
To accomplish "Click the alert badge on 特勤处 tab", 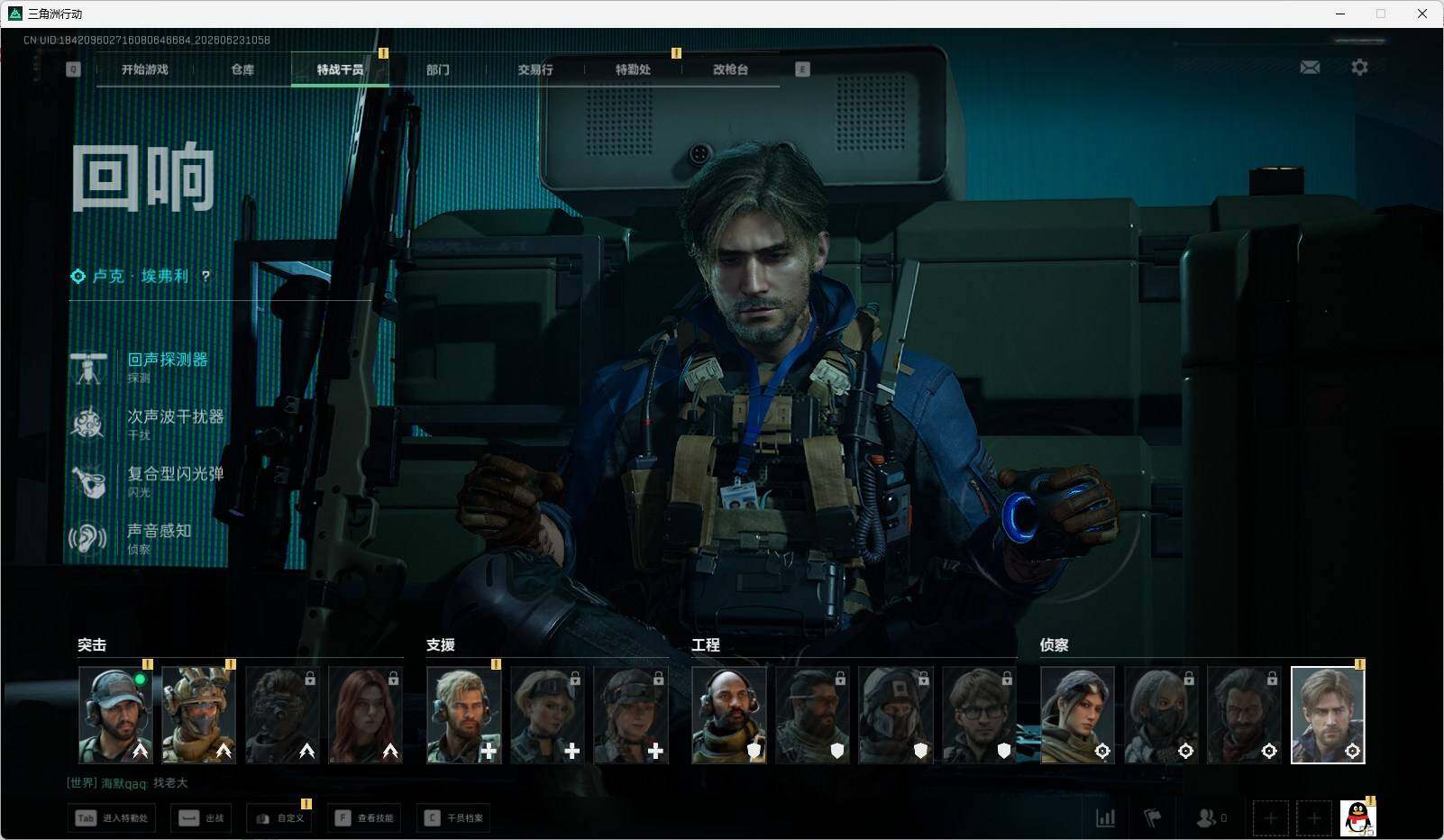I will coord(676,53).
